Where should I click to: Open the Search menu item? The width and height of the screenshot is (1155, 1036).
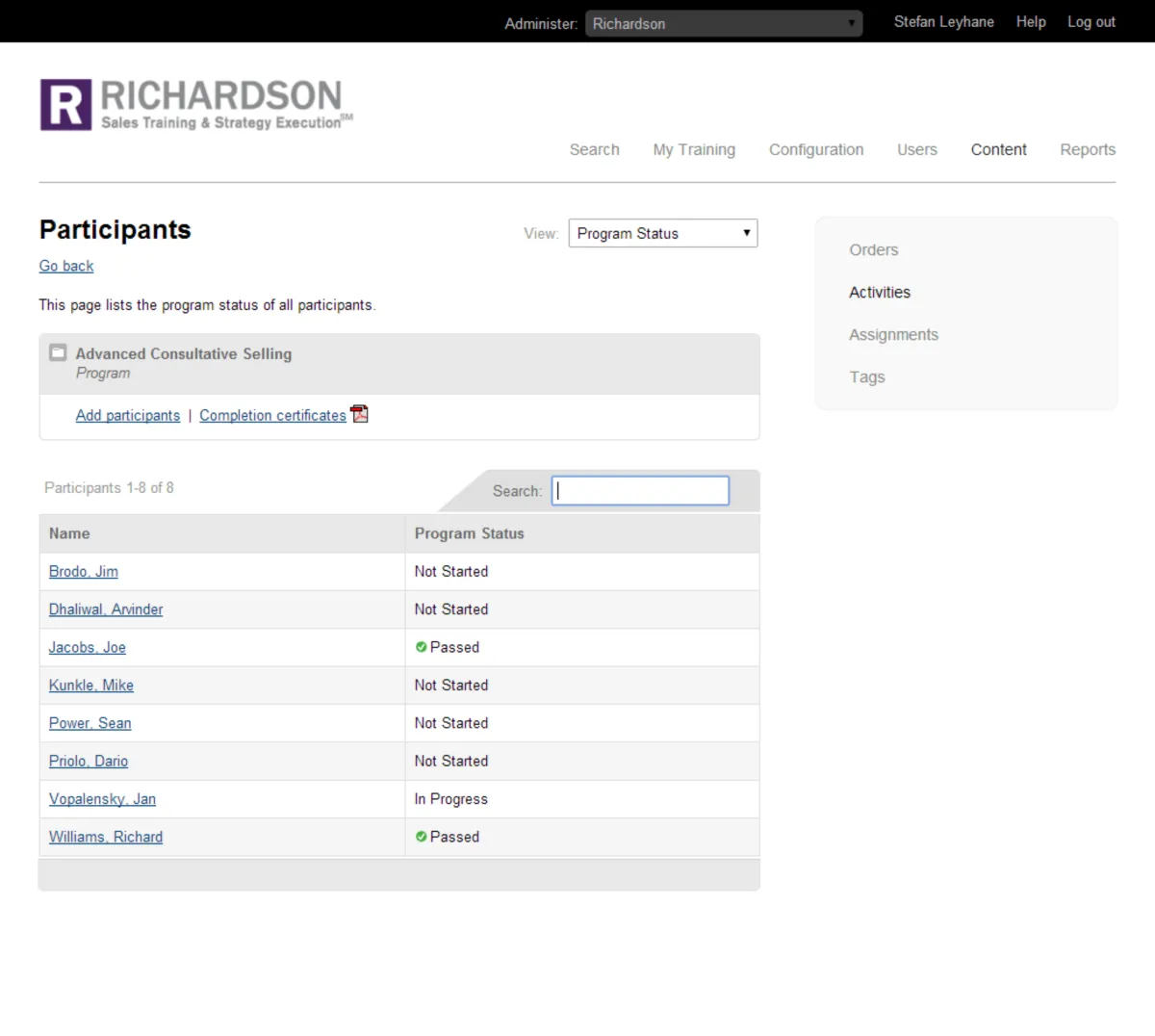(x=594, y=149)
